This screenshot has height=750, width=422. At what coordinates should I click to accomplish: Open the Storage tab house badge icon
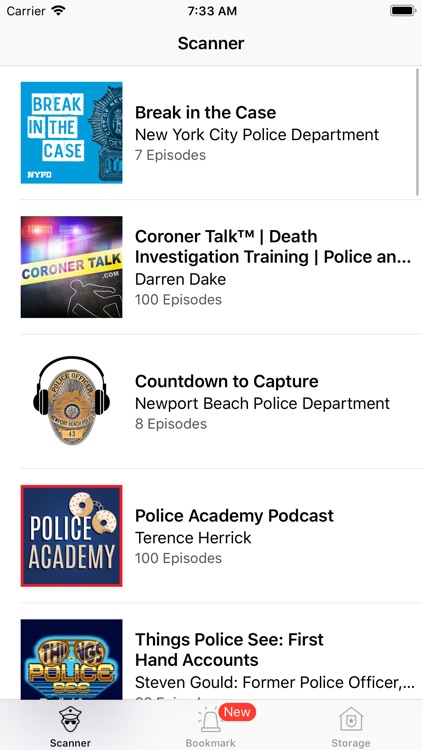(351, 720)
